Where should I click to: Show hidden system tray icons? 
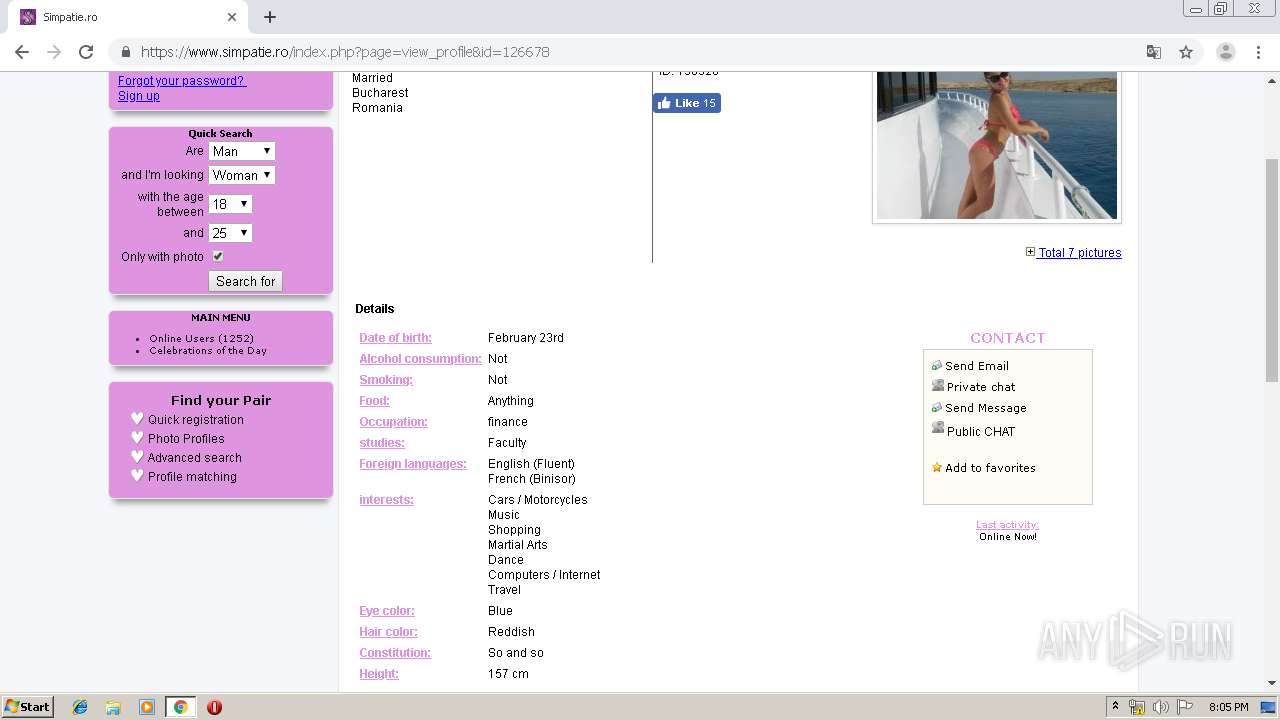point(1116,707)
